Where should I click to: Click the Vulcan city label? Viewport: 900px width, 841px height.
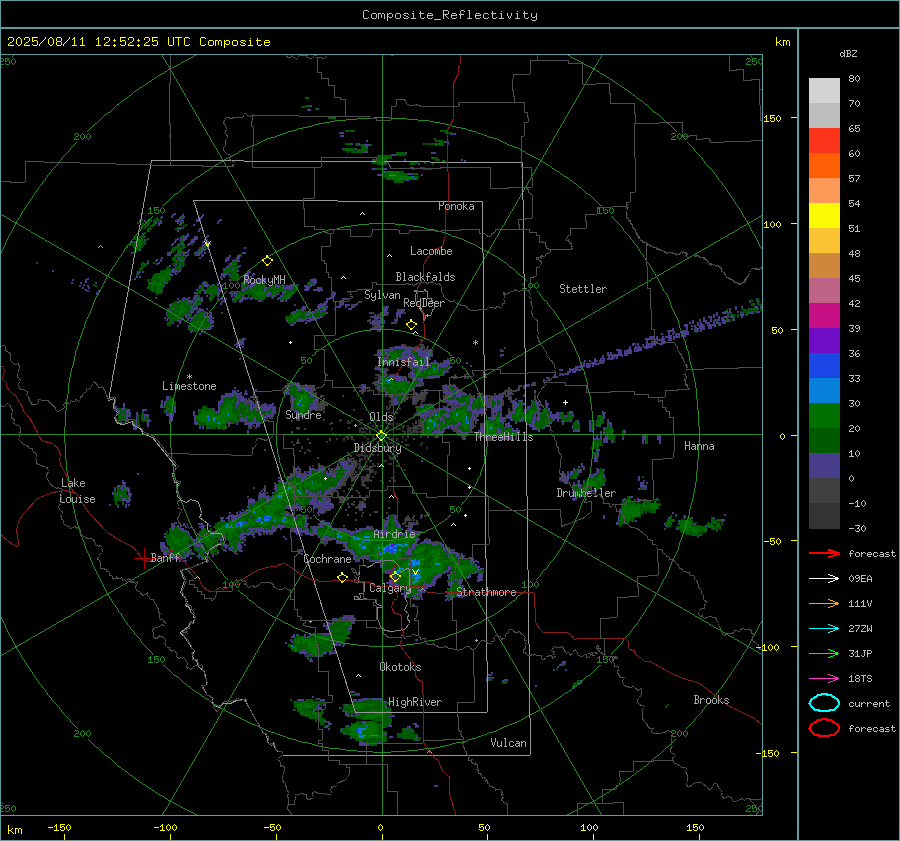tap(509, 743)
